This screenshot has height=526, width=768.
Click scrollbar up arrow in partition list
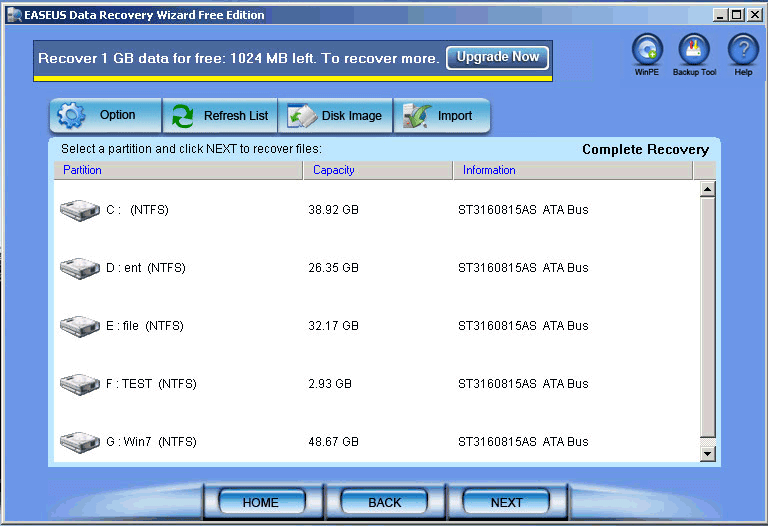(x=707, y=189)
